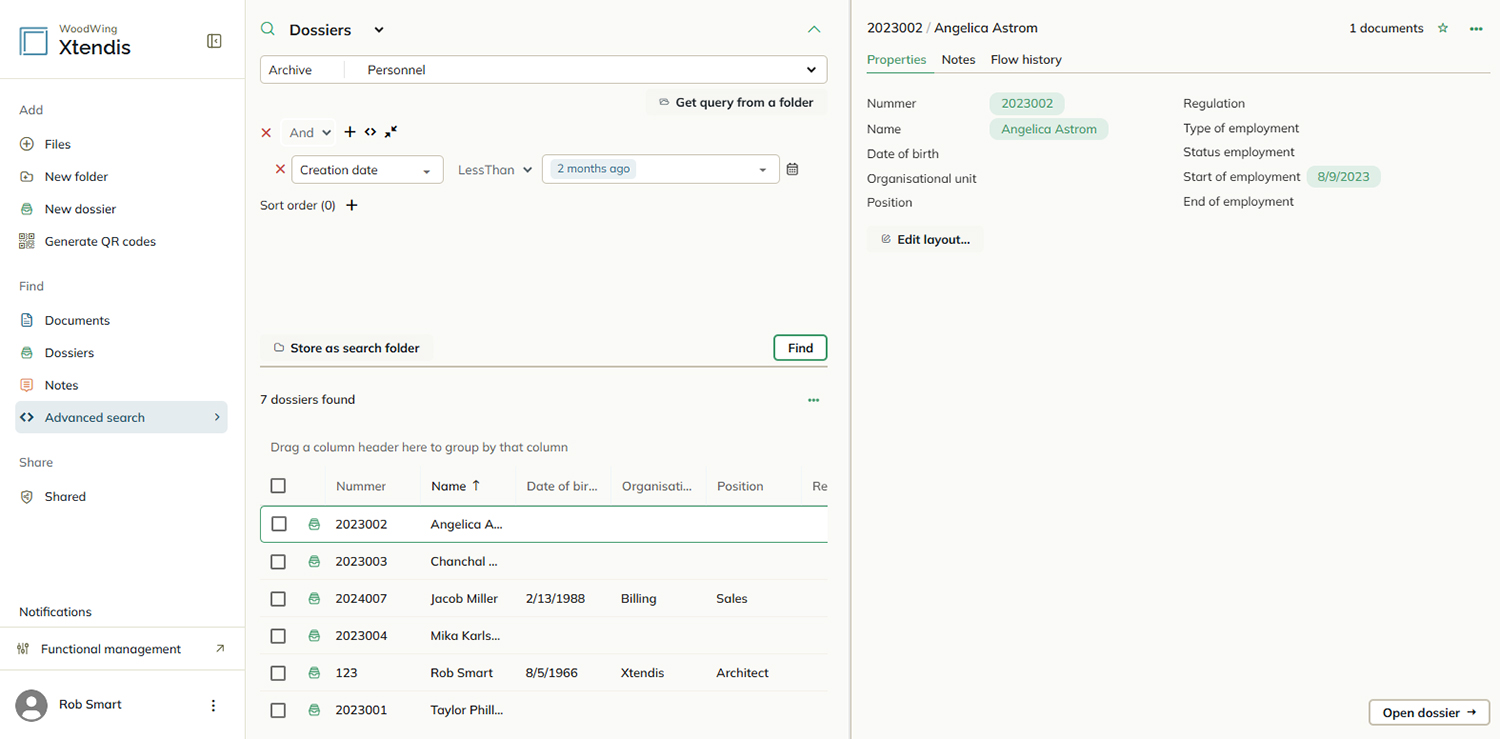Screen dimensions: 1500x739
Task: Mark dossier as favorite with star icon
Action: coord(1443,29)
